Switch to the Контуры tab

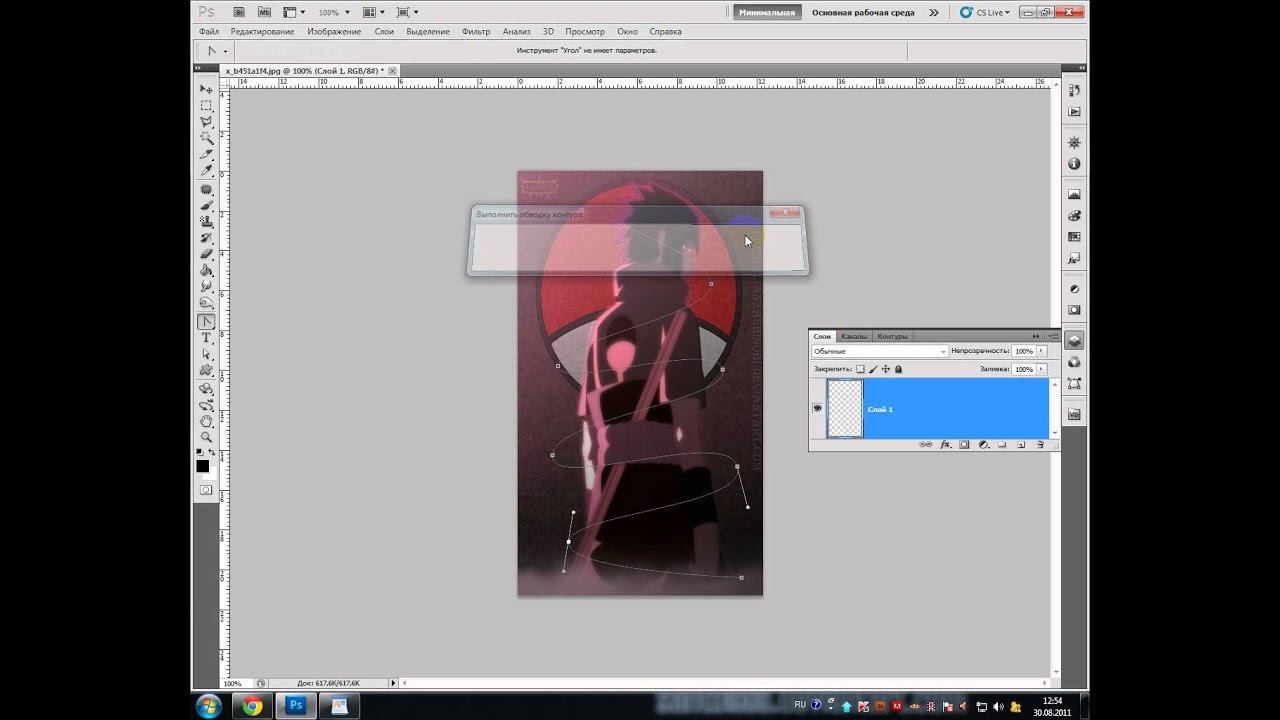[892, 336]
